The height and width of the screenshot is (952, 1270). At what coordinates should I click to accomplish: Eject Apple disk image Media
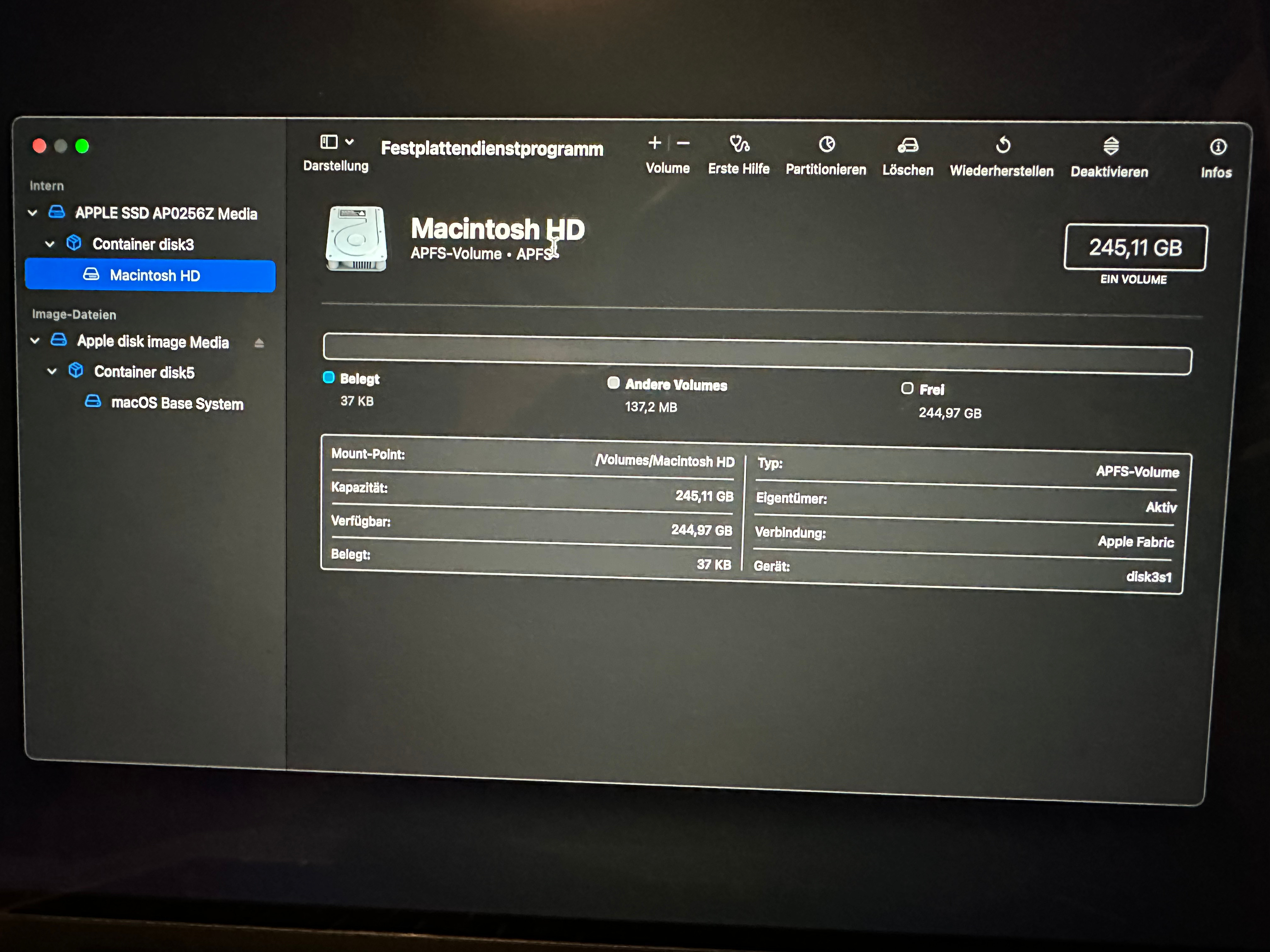259,343
